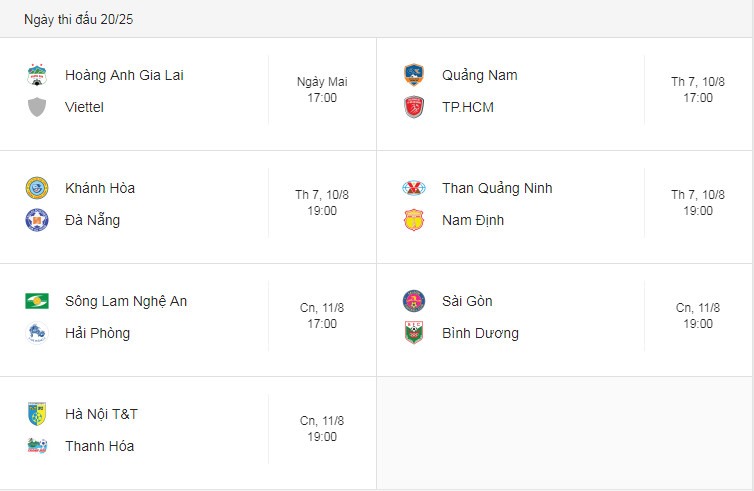Click the TP.HCM red club crest
754x491 pixels.
pos(414,107)
